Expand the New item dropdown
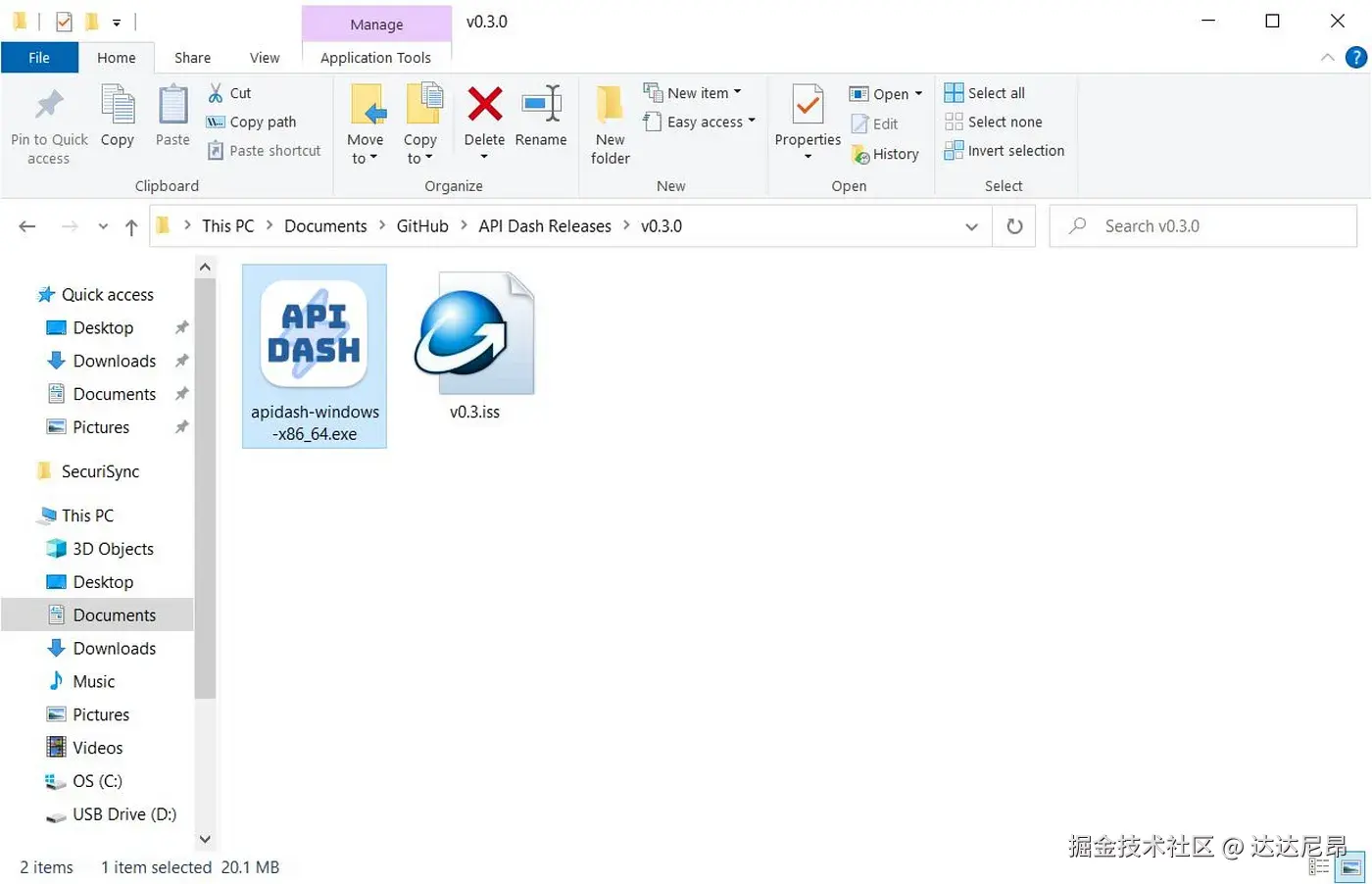 pos(697,91)
